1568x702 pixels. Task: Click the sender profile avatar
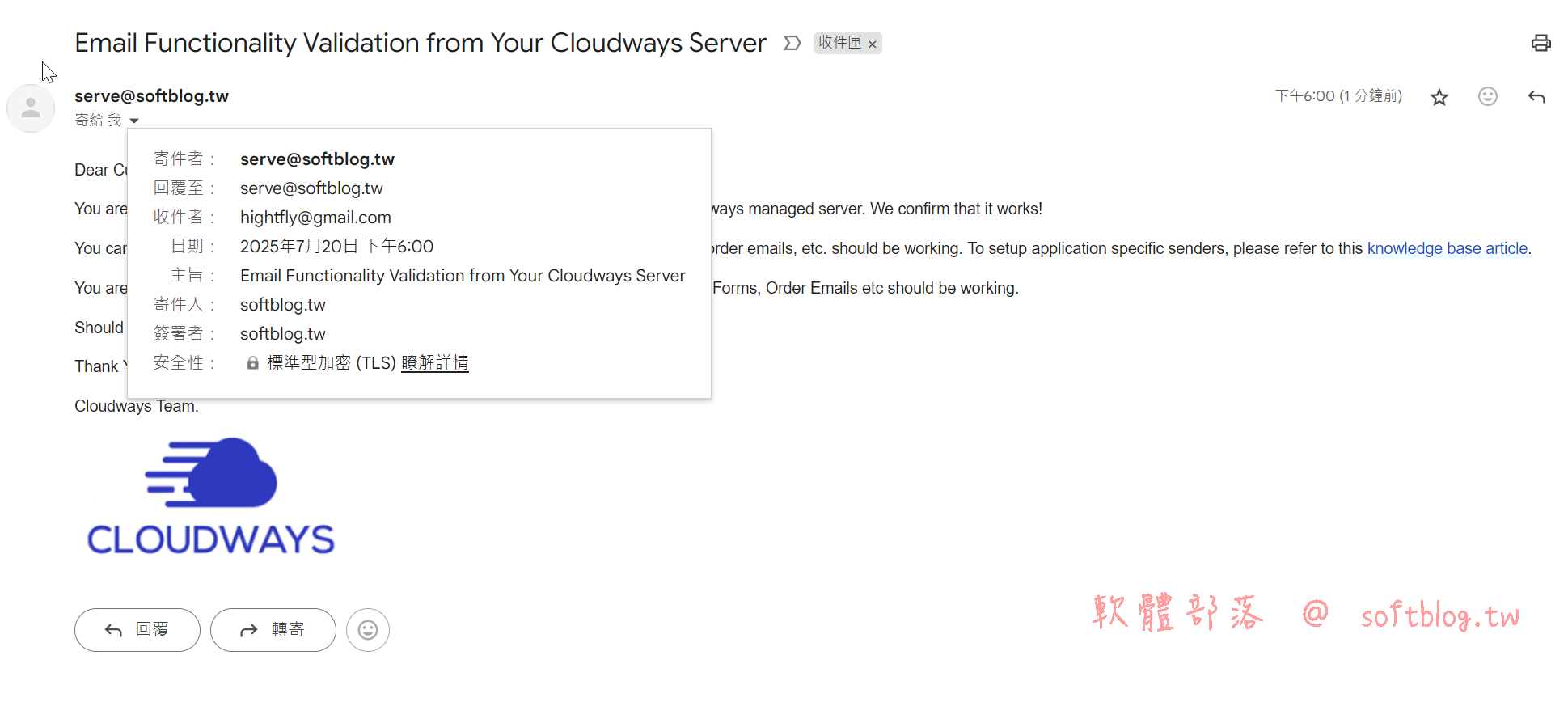pyautogui.click(x=31, y=108)
